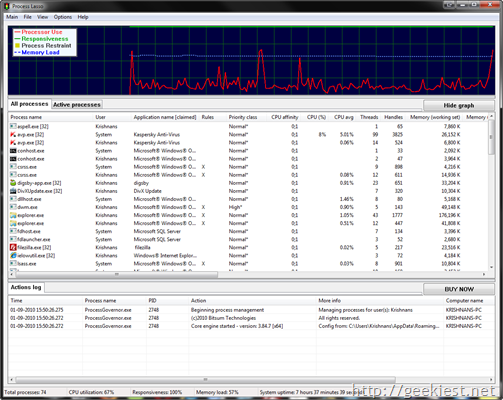
Task: Click the process list horizontal scrollbar thumb
Action: point(116,274)
